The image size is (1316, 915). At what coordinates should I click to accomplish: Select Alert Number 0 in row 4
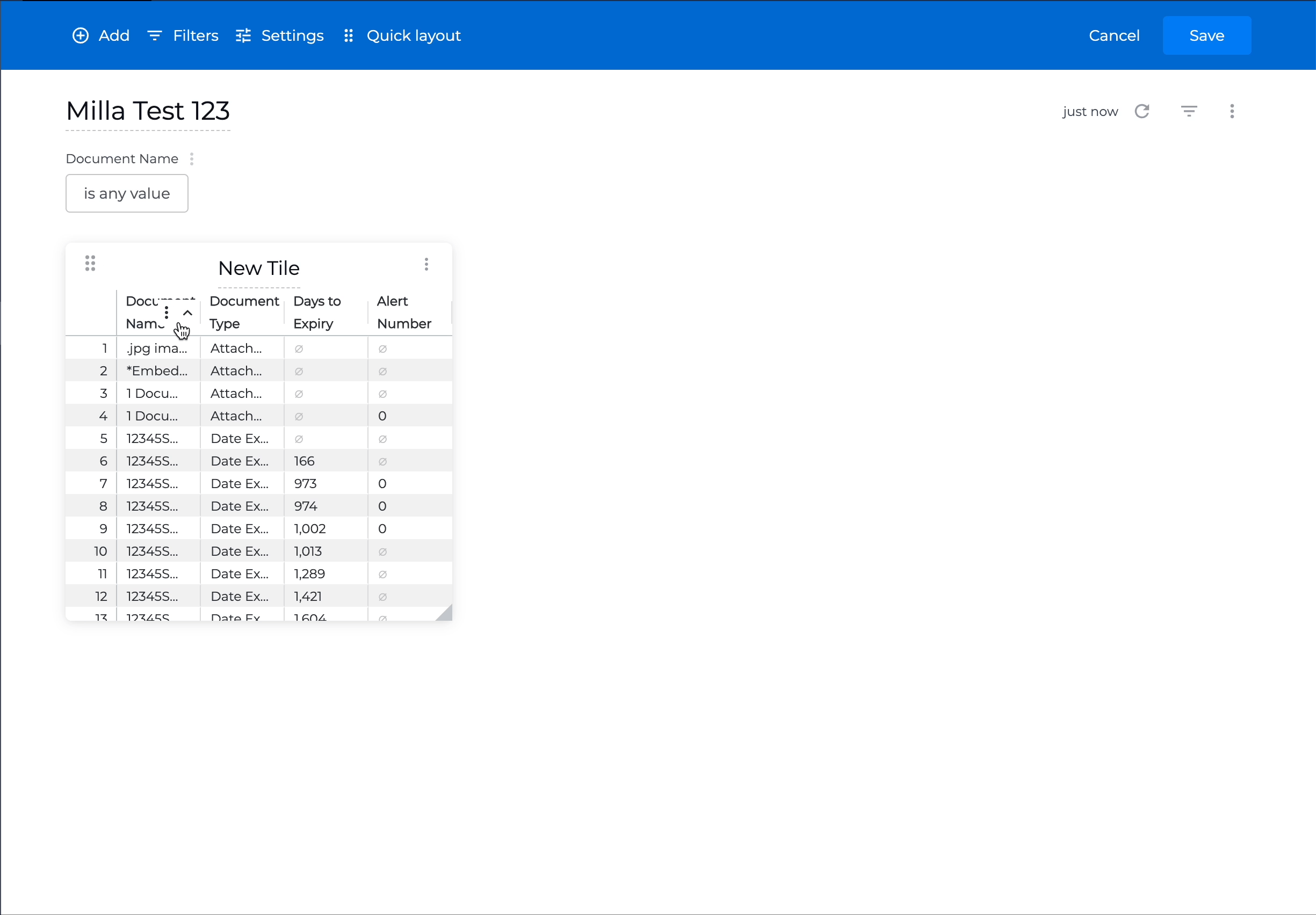point(410,416)
